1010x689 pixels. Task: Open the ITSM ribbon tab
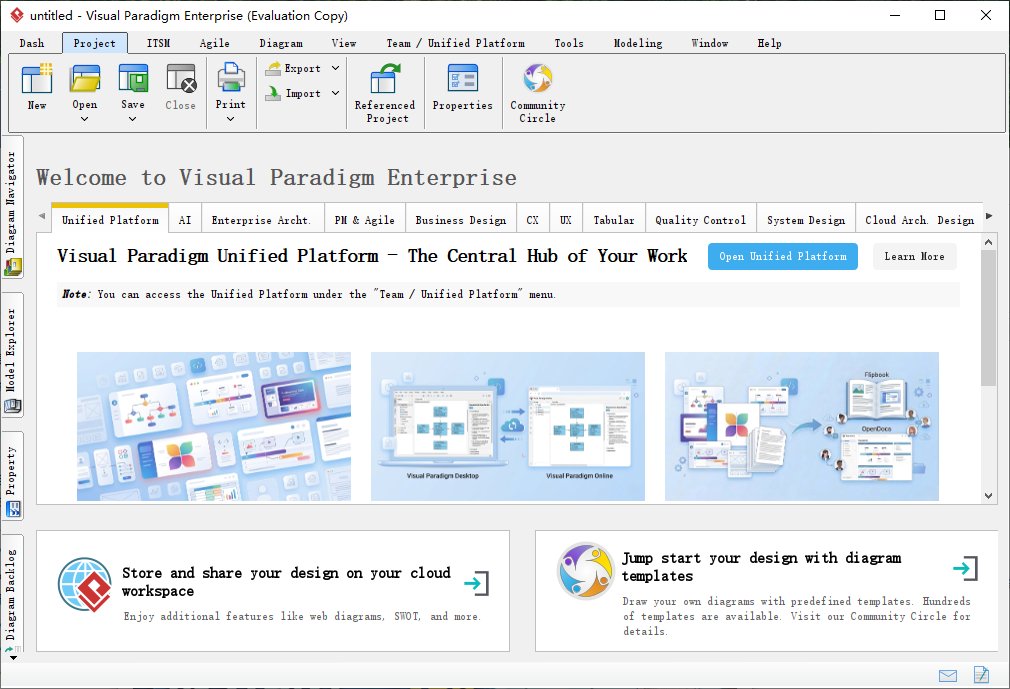[x=158, y=43]
